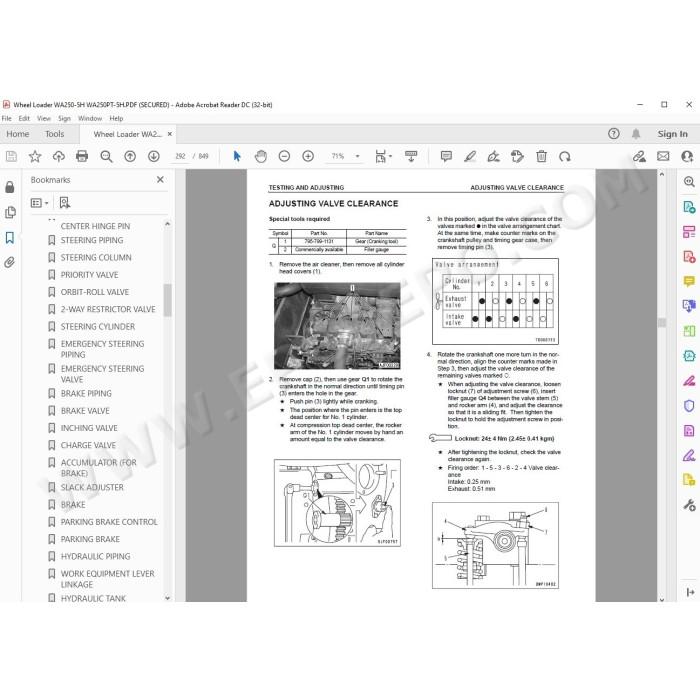View notifications bell
The height and width of the screenshot is (700, 700).
636,133
